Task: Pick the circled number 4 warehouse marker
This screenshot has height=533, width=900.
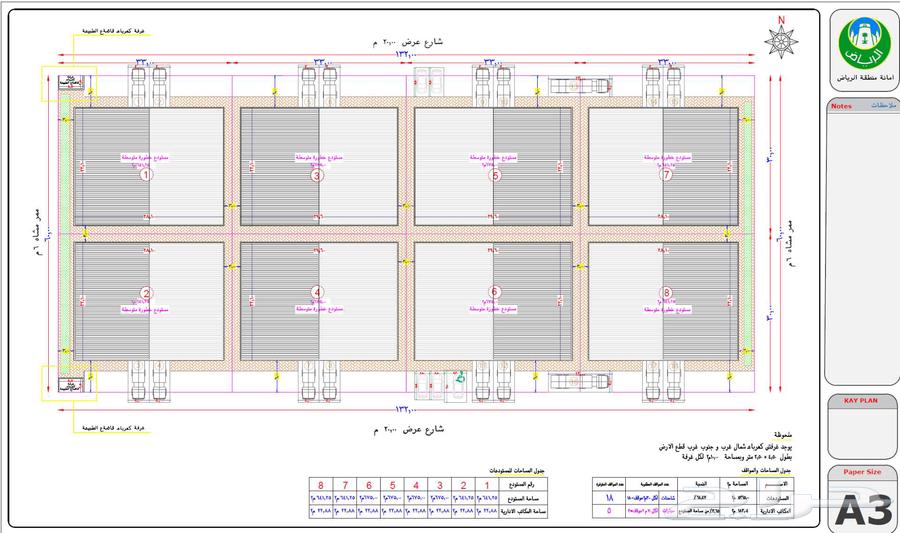Action: click(x=317, y=292)
